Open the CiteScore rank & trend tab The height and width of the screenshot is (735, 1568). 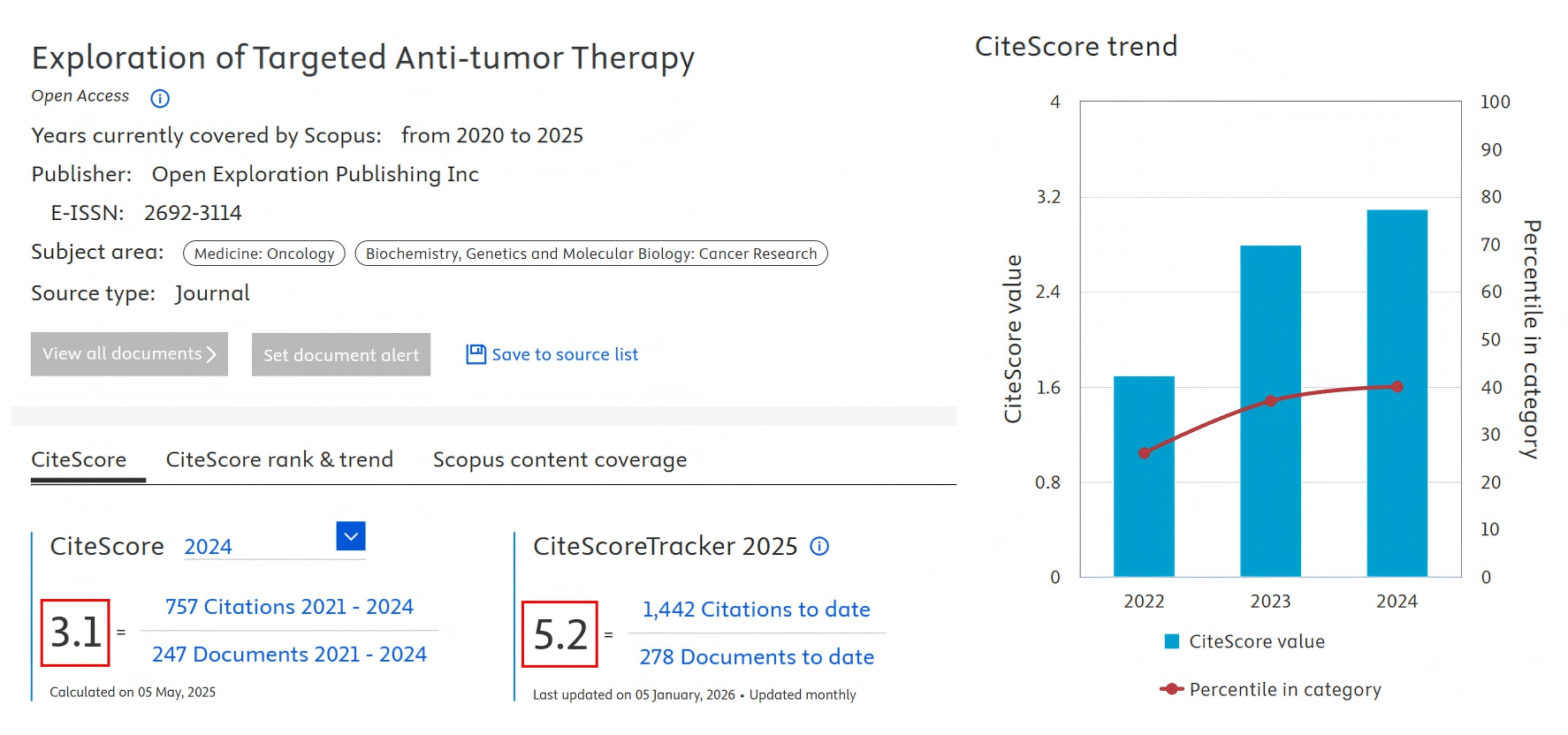coord(279,459)
